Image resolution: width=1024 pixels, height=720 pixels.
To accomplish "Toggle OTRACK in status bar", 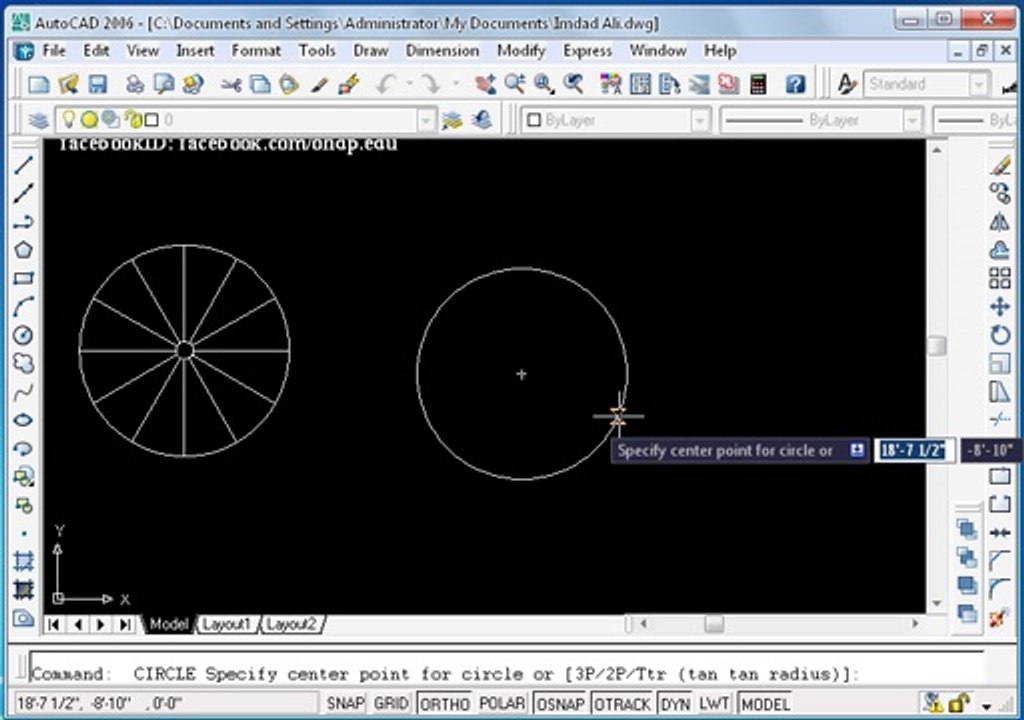I will (622, 704).
